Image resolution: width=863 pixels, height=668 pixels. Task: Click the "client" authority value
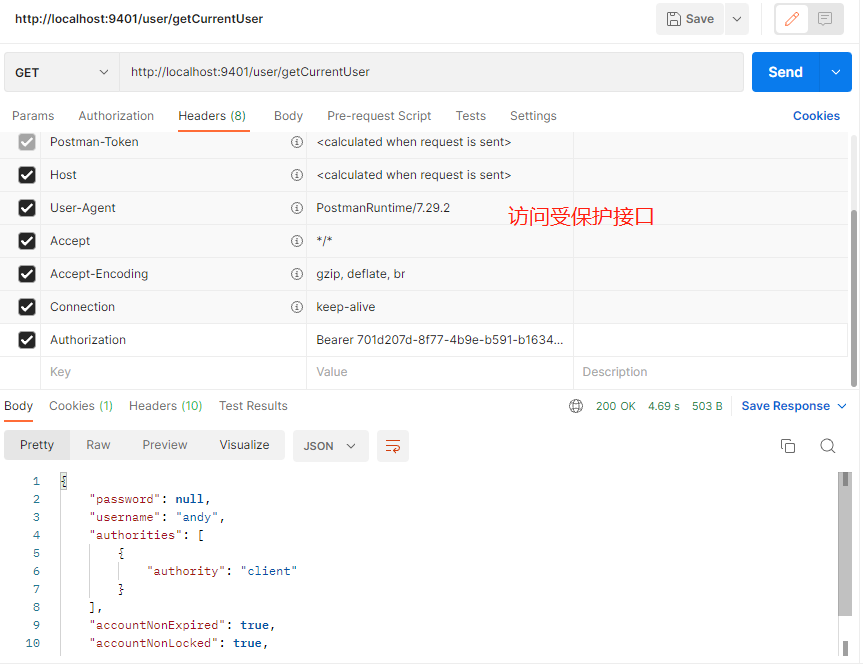pyautogui.click(x=269, y=571)
